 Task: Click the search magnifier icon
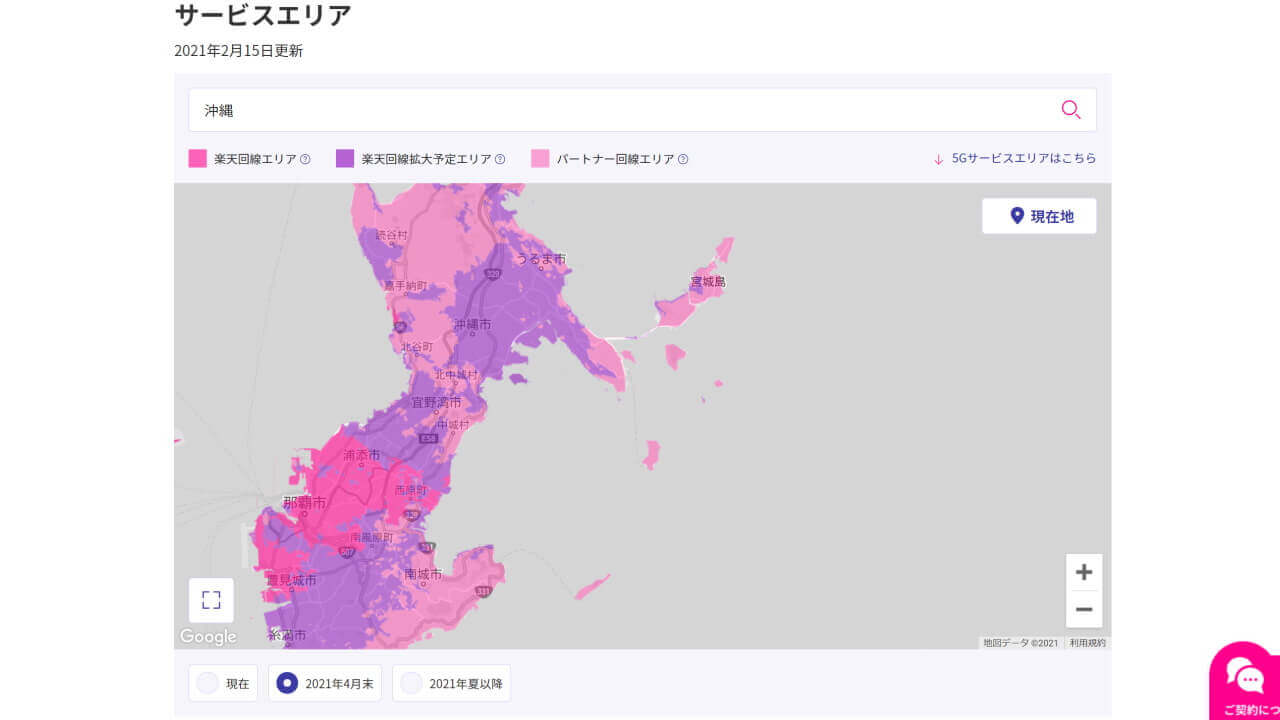point(1071,110)
